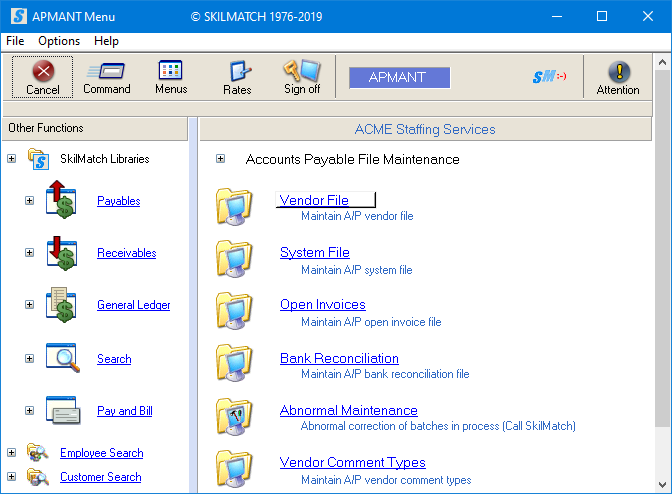Click the Sign off key icon
This screenshot has height=494, width=672.
point(302,70)
